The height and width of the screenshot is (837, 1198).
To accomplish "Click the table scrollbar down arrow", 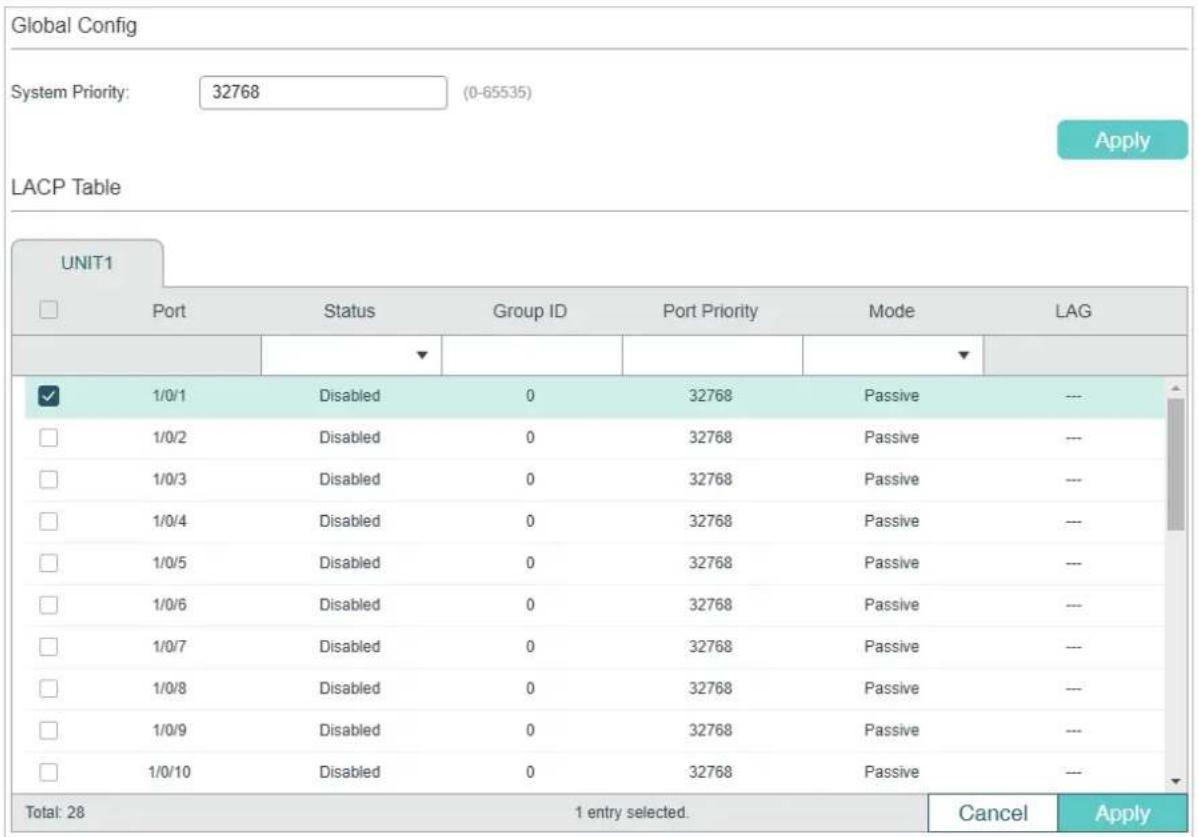I will tap(1176, 781).
